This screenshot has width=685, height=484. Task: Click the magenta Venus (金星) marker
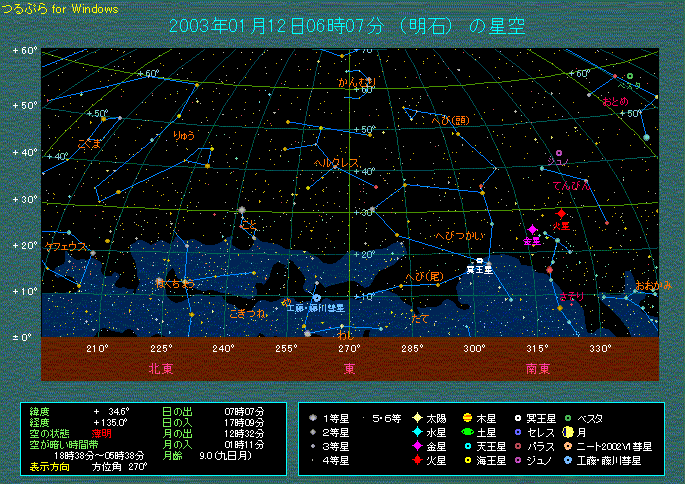(x=533, y=230)
